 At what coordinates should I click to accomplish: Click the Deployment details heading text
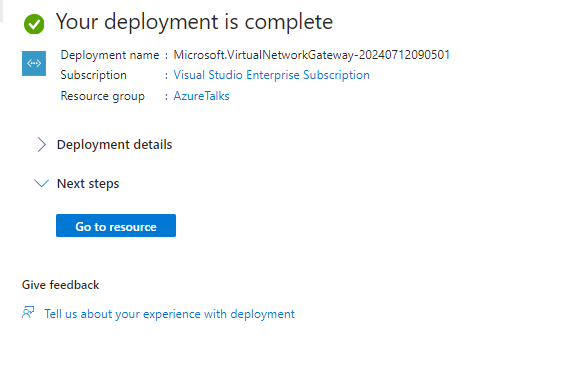(x=114, y=144)
